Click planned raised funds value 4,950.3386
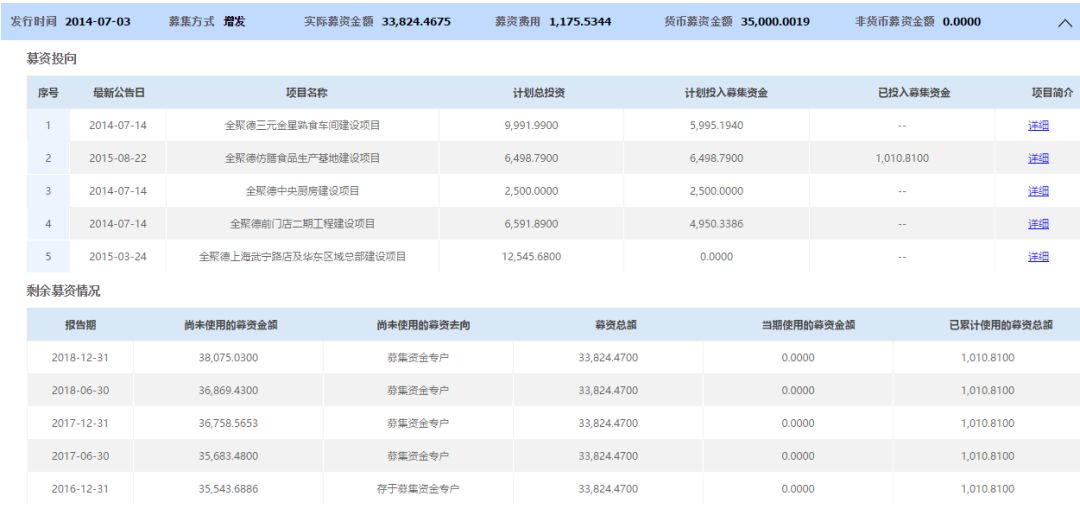The height and width of the screenshot is (512, 1080). pyautogui.click(x=716, y=224)
